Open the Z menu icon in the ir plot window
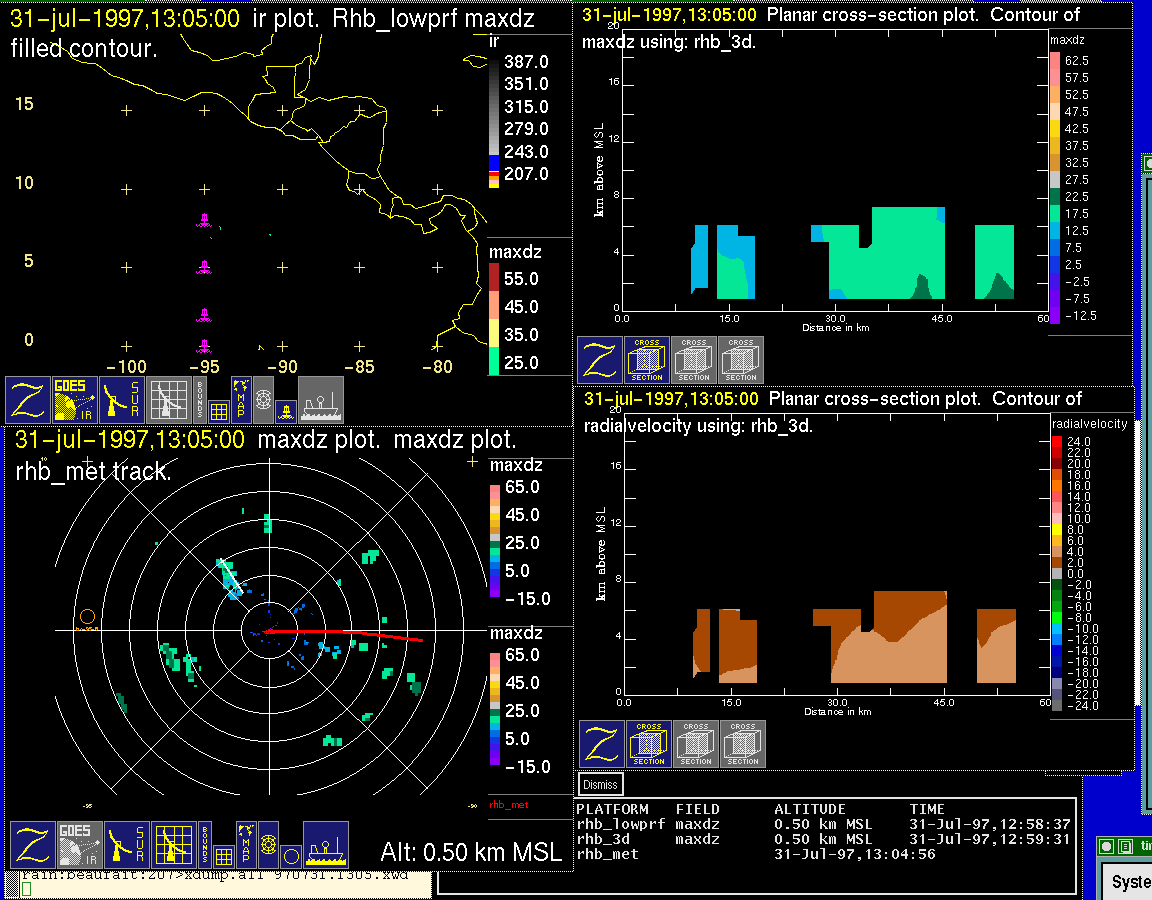The height and width of the screenshot is (900, 1152). [28, 400]
